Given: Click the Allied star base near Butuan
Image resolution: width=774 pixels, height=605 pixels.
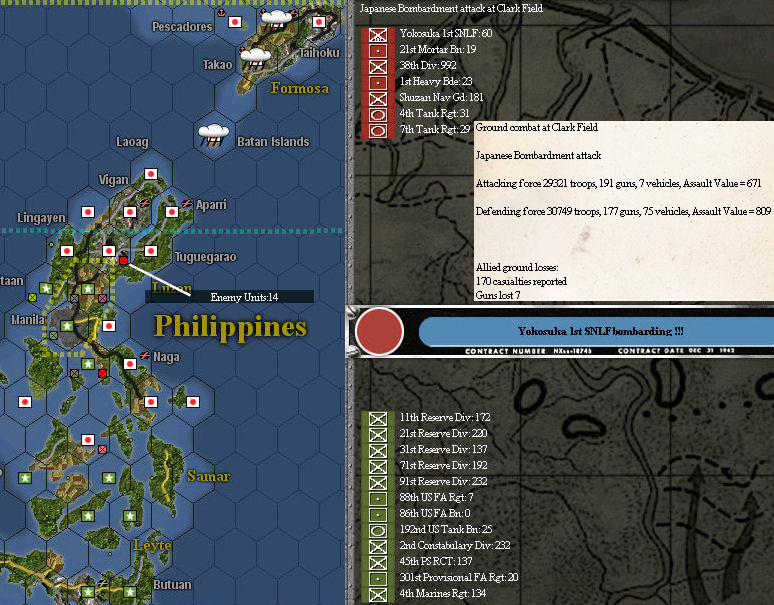Looking at the screenshot, I should [130, 591].
